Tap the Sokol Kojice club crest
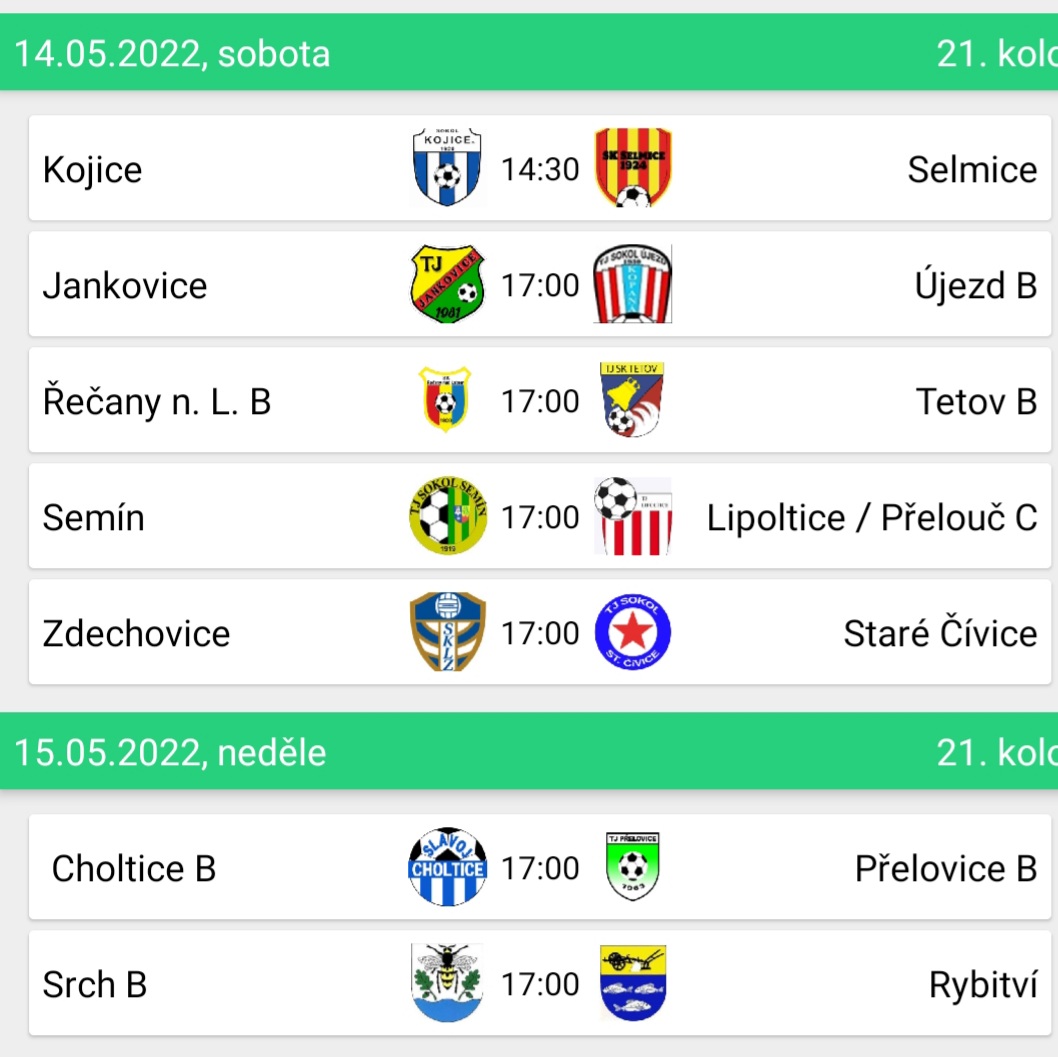 (447, 167)
